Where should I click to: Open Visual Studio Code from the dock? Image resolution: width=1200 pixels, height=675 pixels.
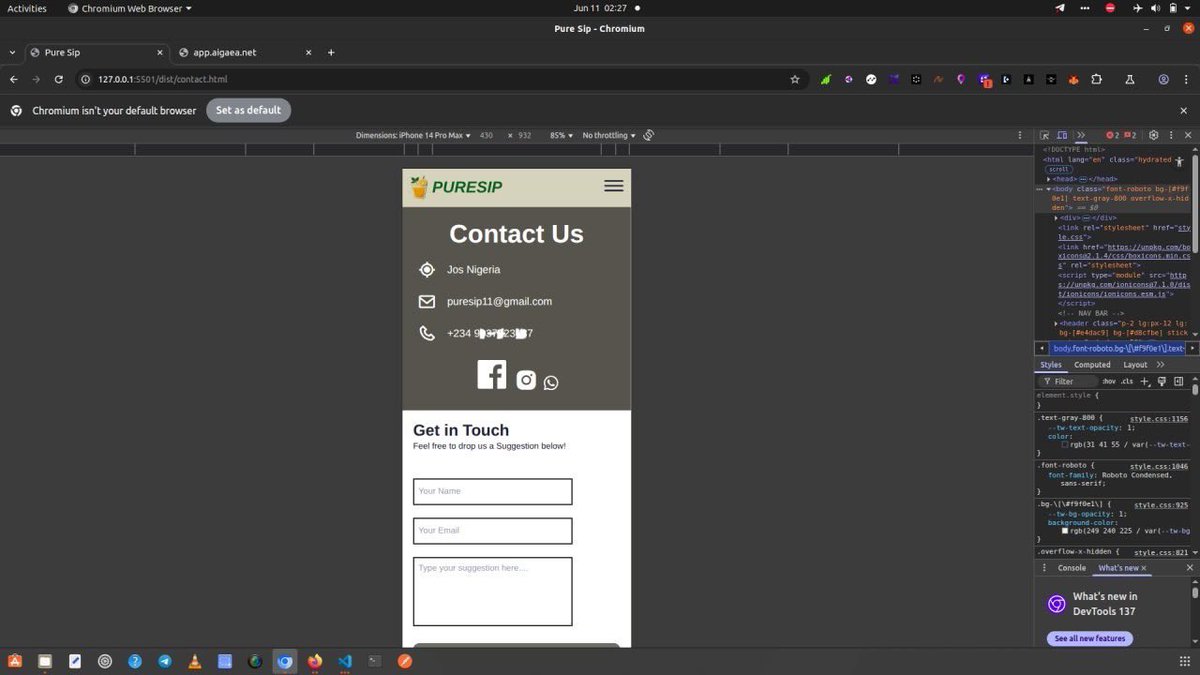tap(345, 661)
